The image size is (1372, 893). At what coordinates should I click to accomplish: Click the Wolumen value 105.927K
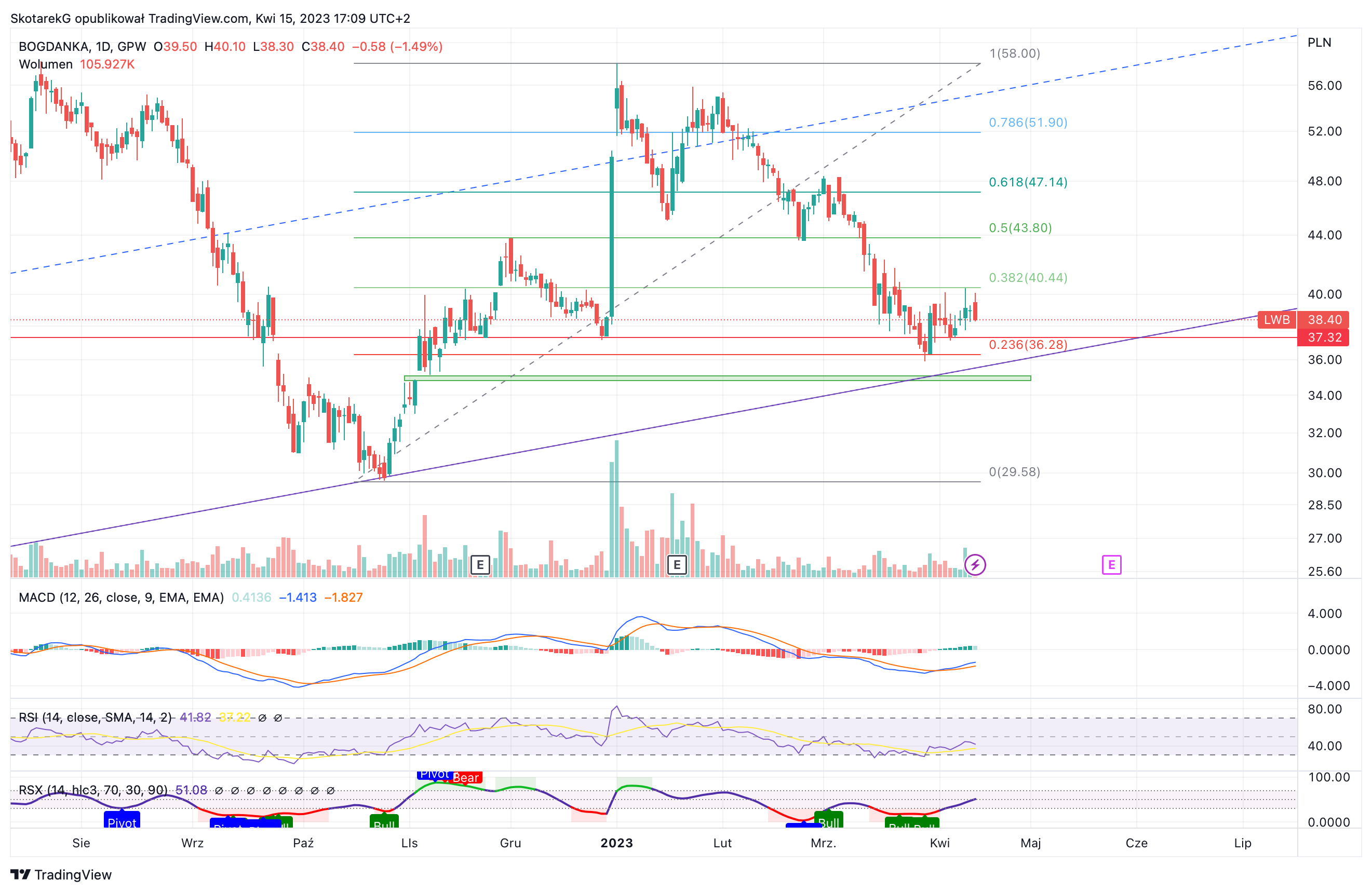pos(107,64)
